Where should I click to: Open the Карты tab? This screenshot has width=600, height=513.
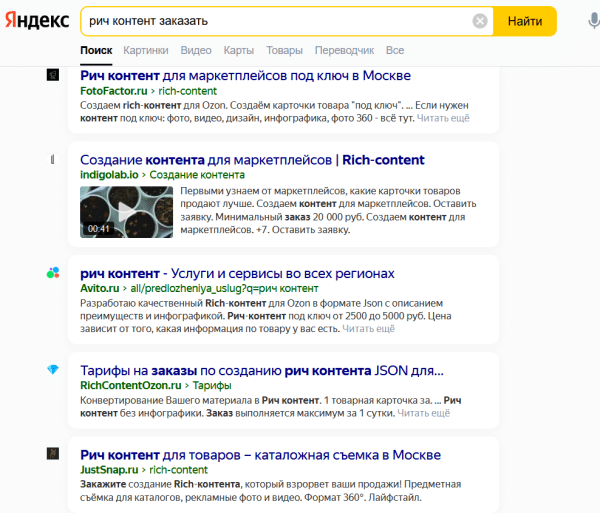239,50
